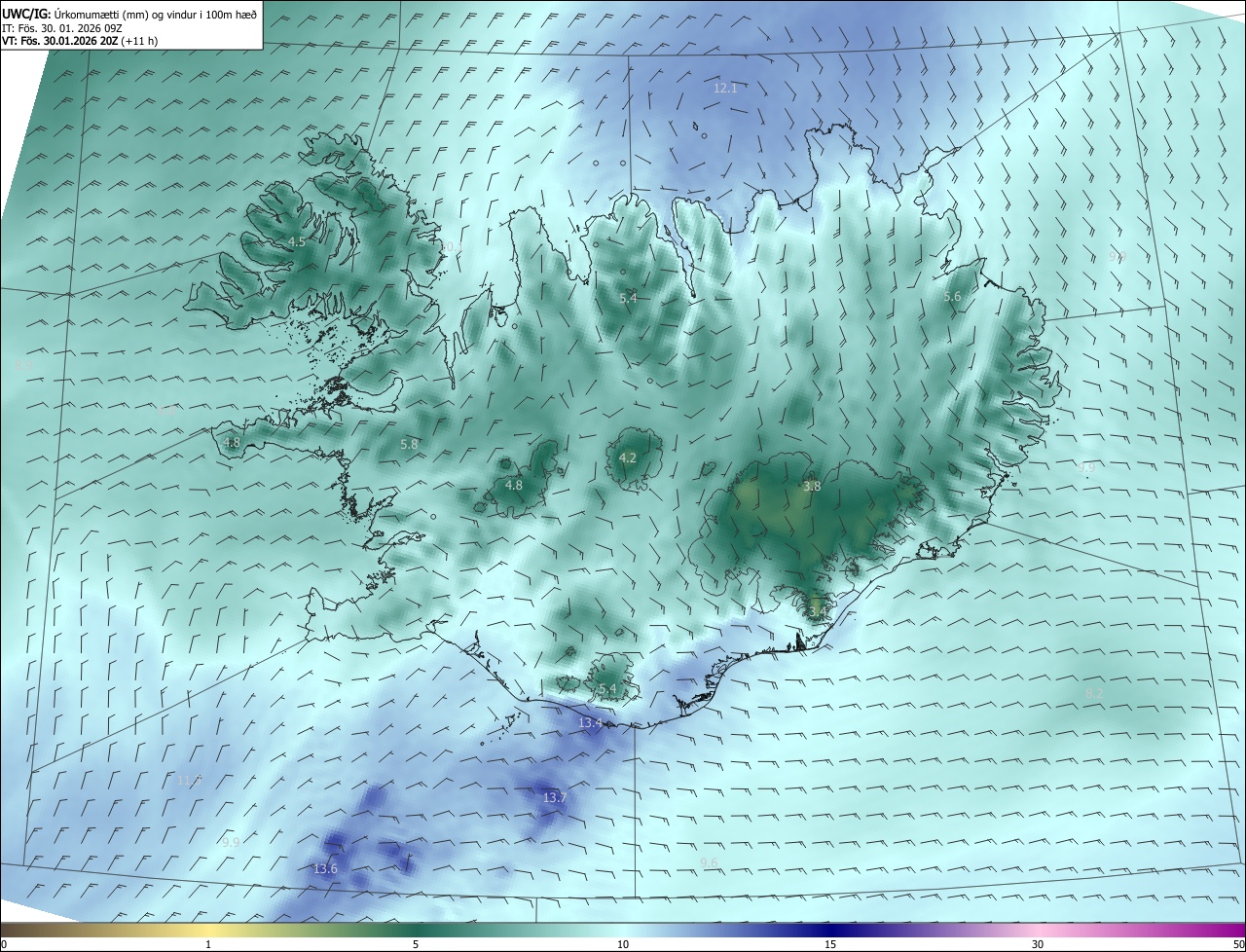The height and width of the screenshot is (952, 1246).
Task: Click the color scale tick label 0
Action: point(4,944)
